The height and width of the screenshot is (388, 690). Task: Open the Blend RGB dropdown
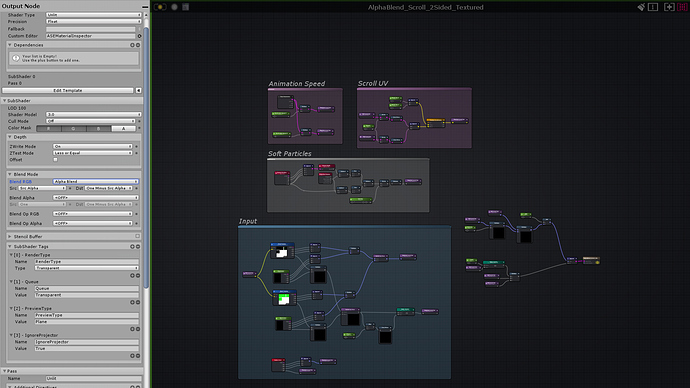(96, 182)
